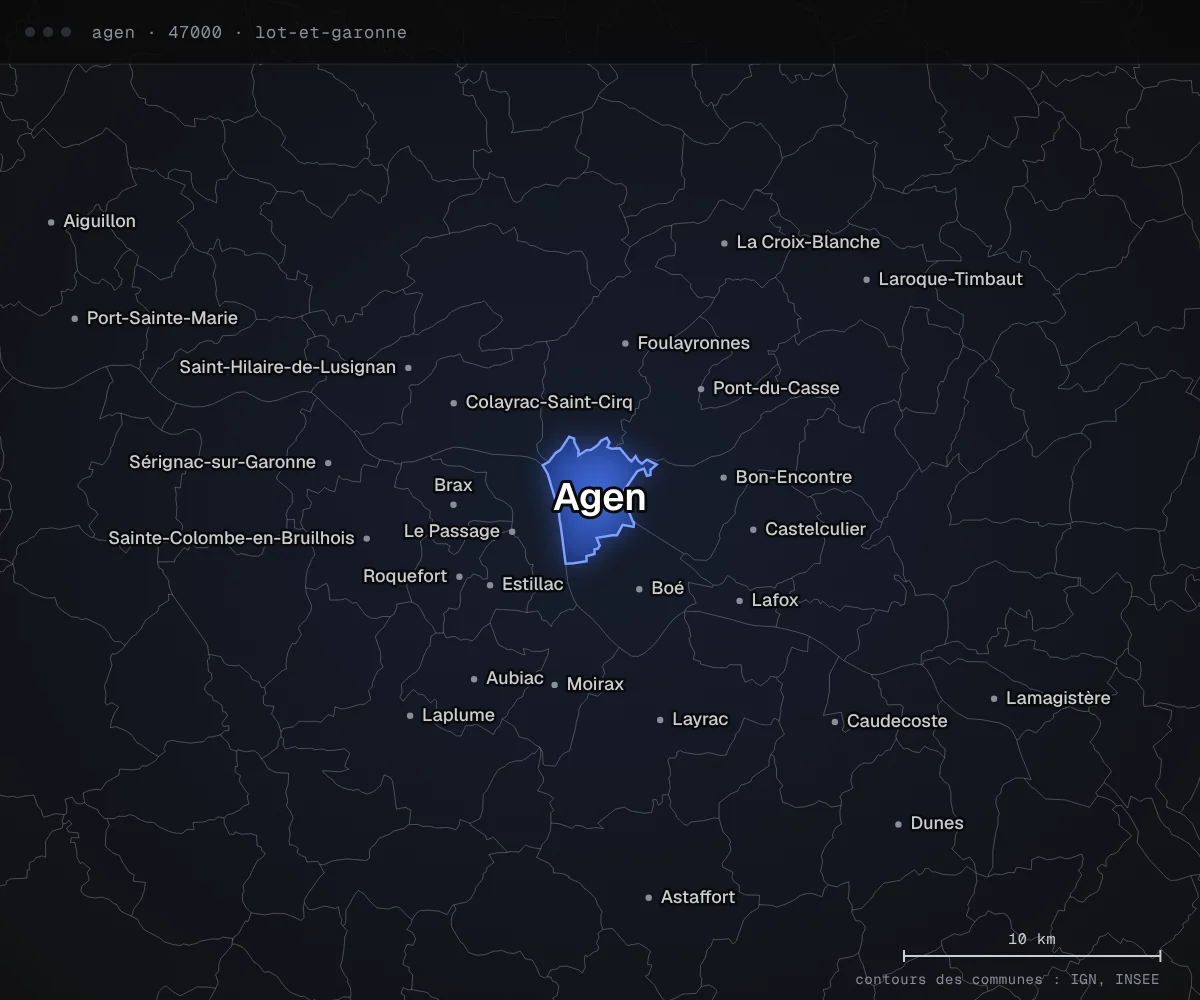The width and height of the screenshot is (1200, 1000).
Task: Click the dot marker beside Port-Sainte-Marie
Action: tap(74, 319)
